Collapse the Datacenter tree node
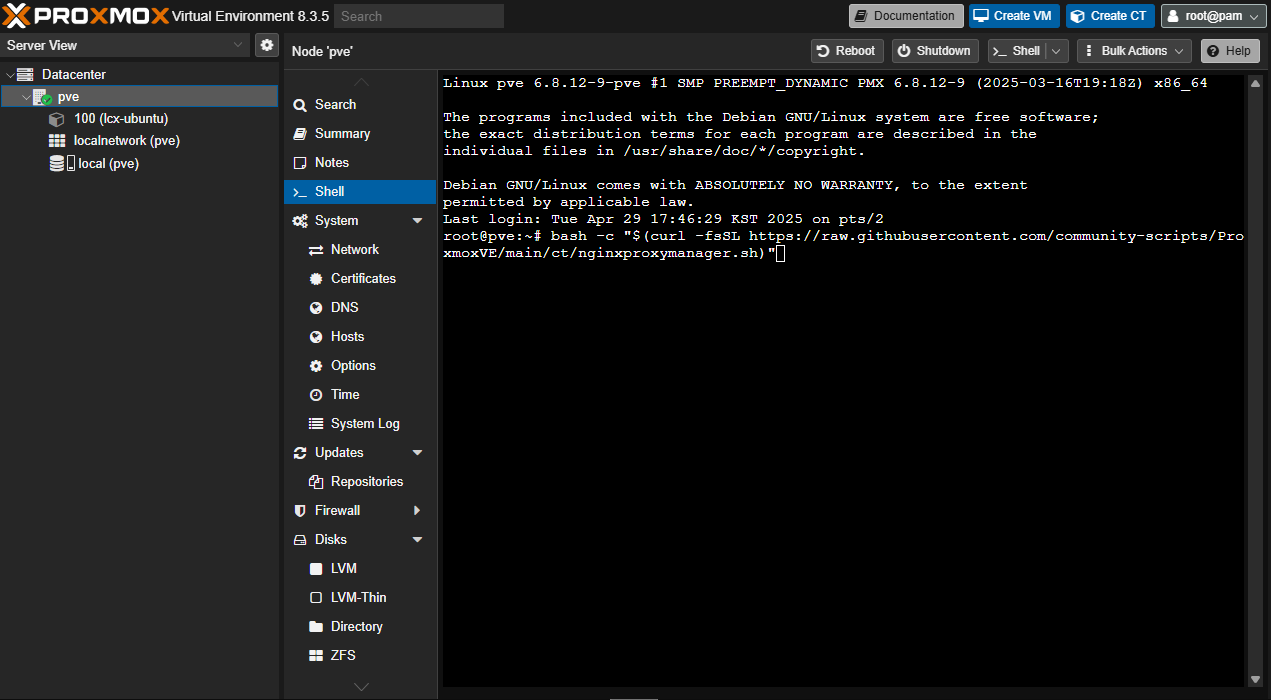 tap(9, 75)
